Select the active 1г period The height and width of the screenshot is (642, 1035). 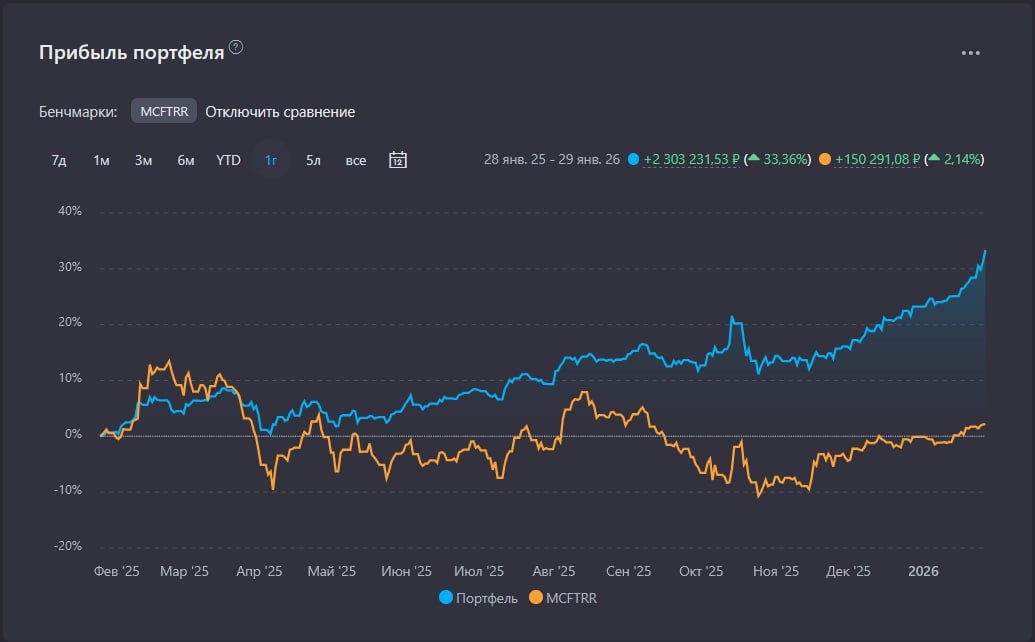coord(271,160)
